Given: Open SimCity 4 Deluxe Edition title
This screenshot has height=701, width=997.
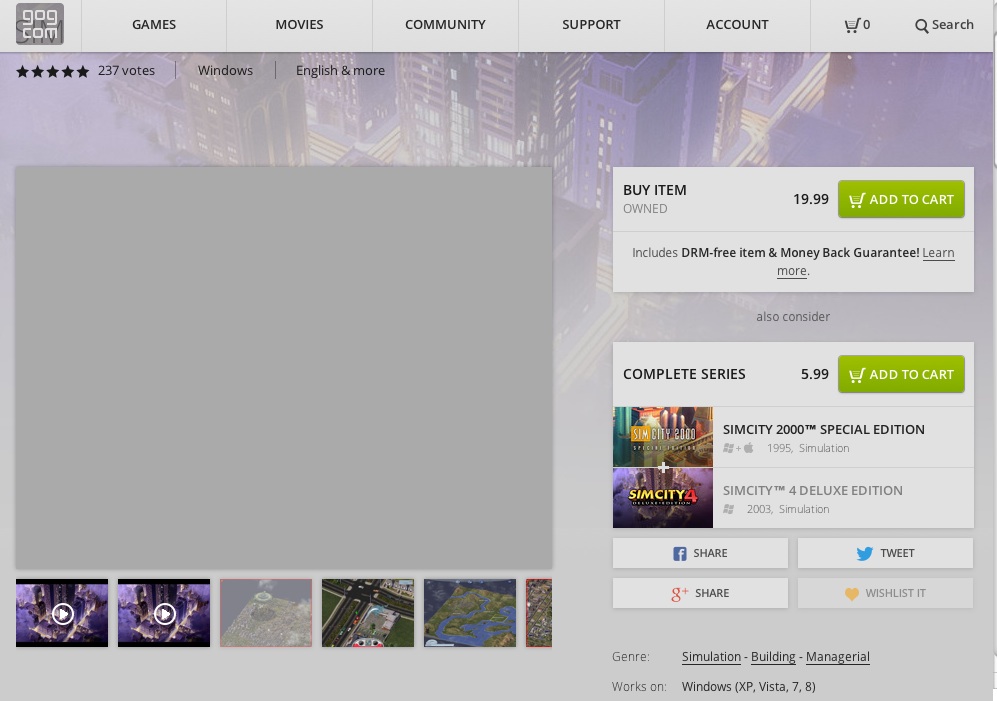Looking at the screenshot, I should point(813,490).
